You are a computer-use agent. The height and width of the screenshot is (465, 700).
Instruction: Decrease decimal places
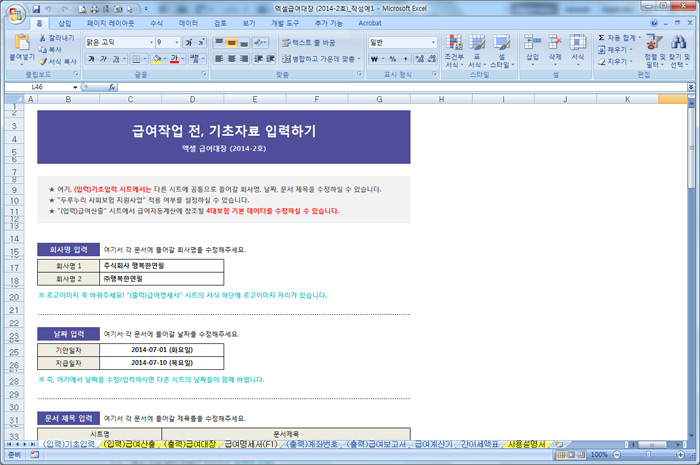(x=431, y=59)
